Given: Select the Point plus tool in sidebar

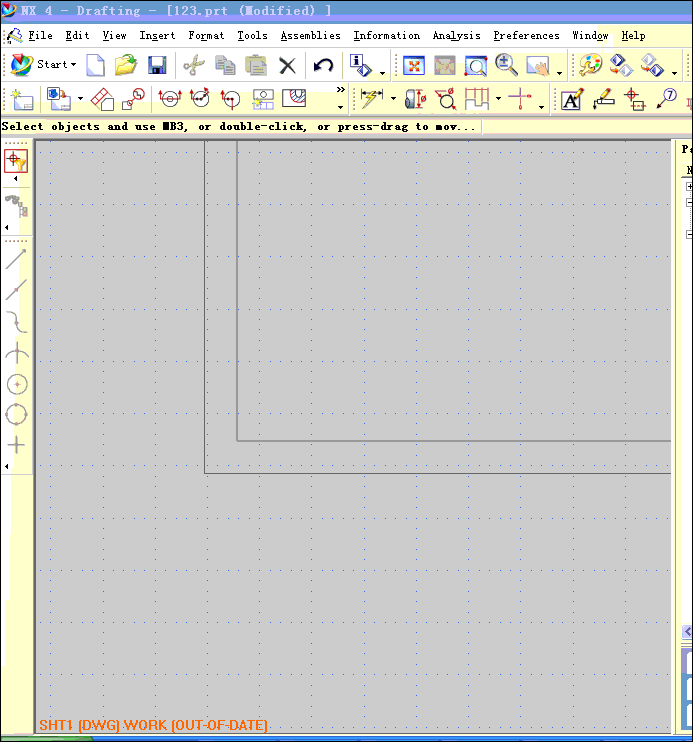Looking at the screenshot, I should coord(17,445).
